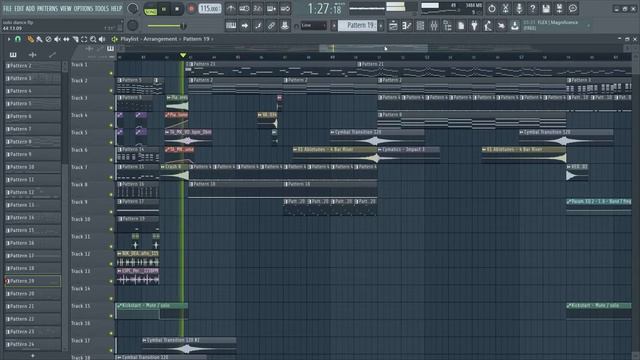Mute Track 12 with its green dot
Image resolution: width=640 pixels, height=360 pixels.
coord(111,264)
